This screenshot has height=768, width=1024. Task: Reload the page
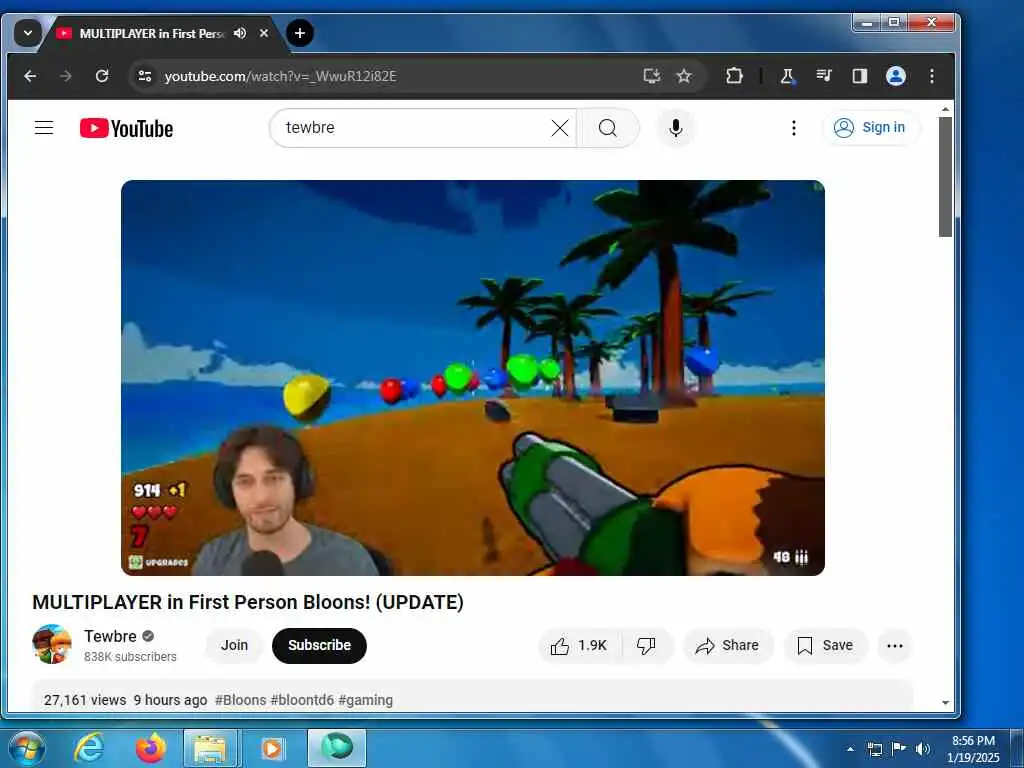point(102,76)
